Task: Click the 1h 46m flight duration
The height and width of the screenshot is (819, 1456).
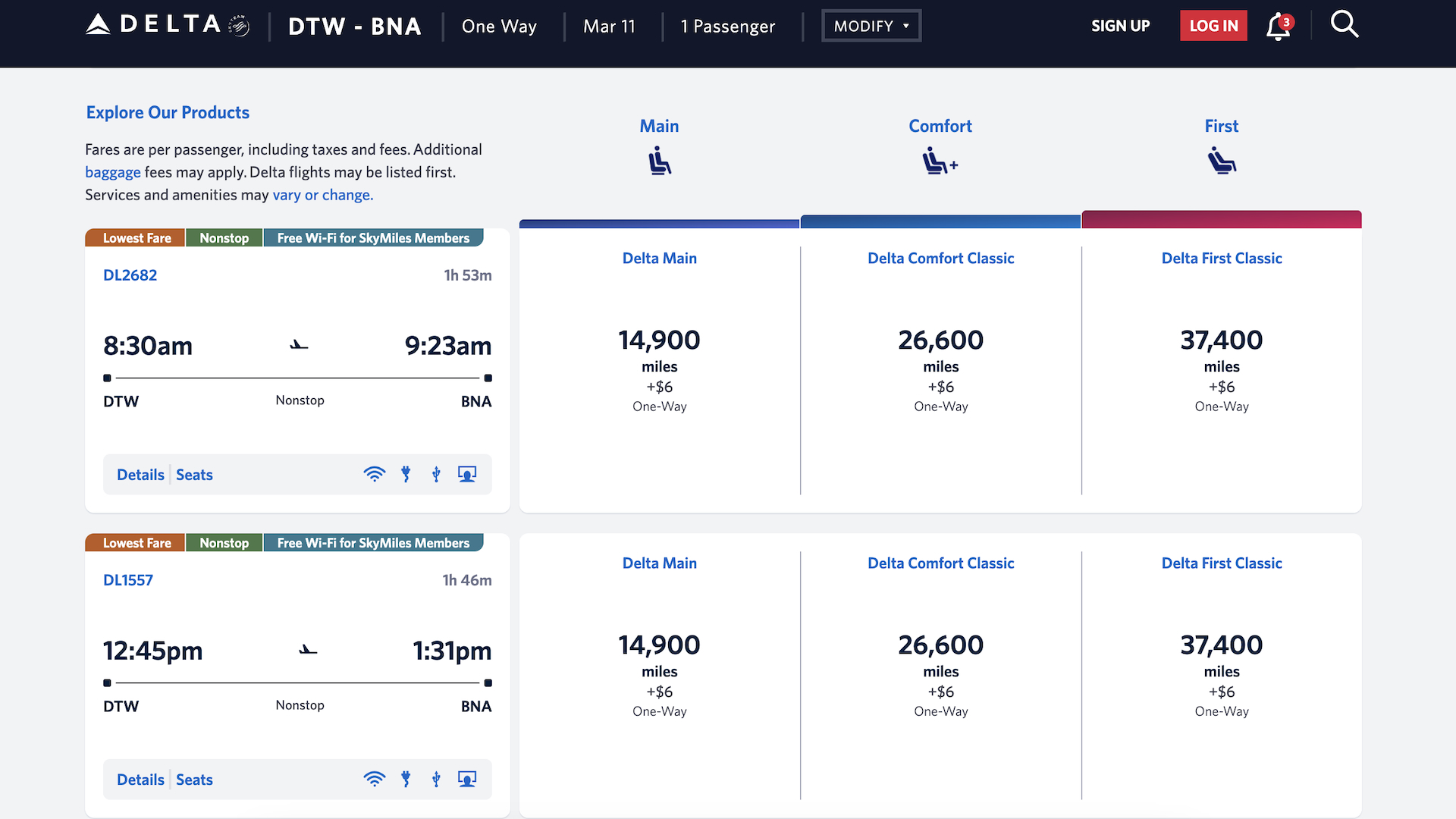Action: tap(467, 580)
